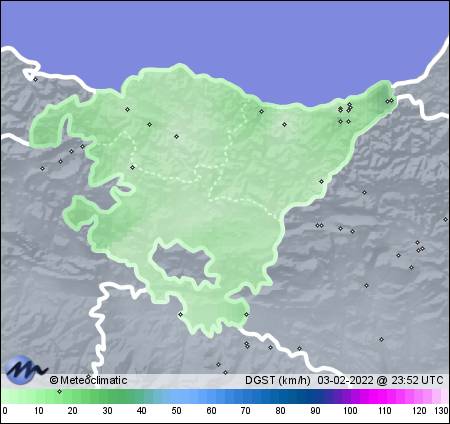Select the southeasternmost station marker on the map

[x=381, y=339]
